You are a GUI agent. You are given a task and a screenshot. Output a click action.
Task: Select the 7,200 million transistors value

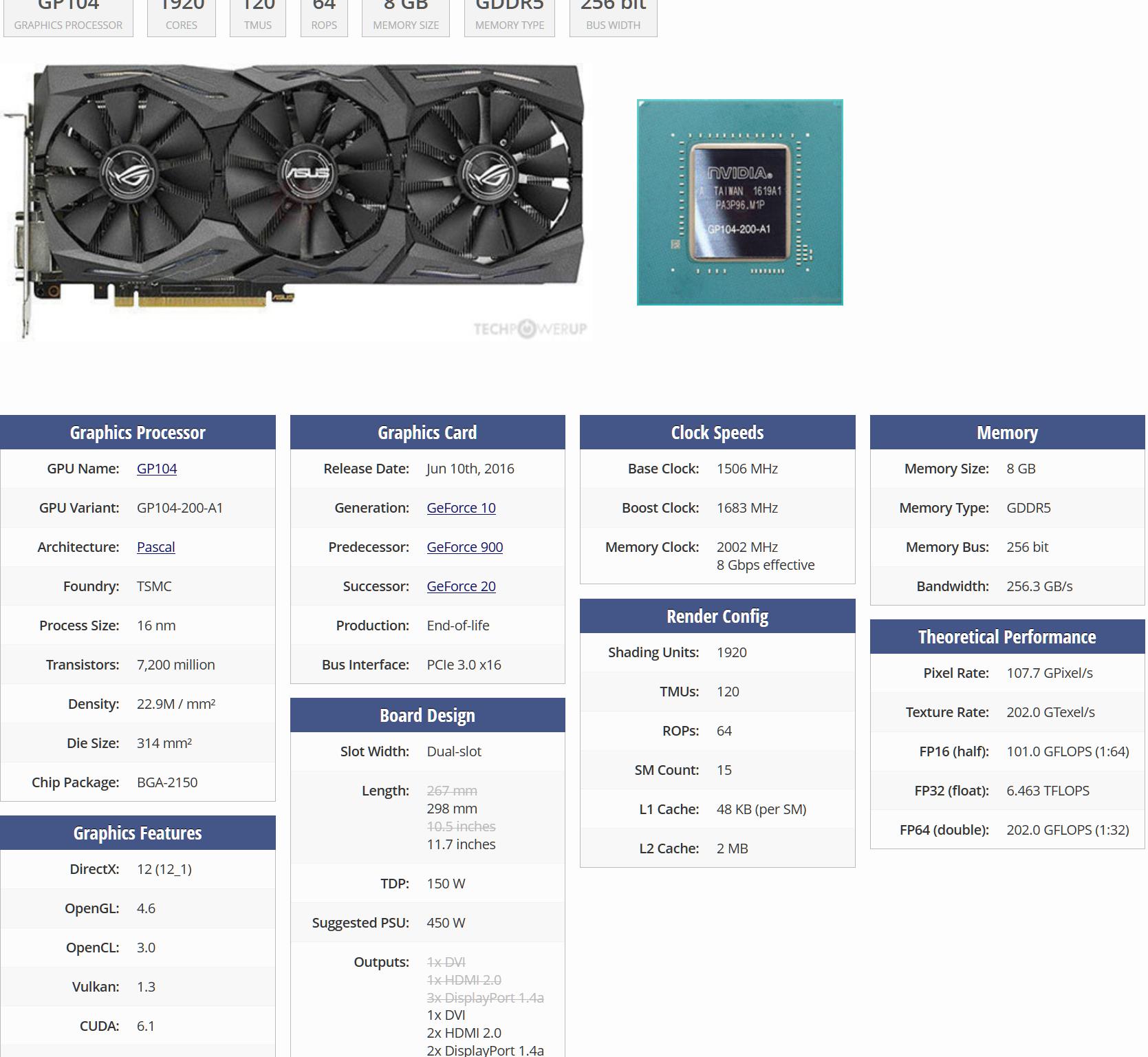[x=176, y=665]
